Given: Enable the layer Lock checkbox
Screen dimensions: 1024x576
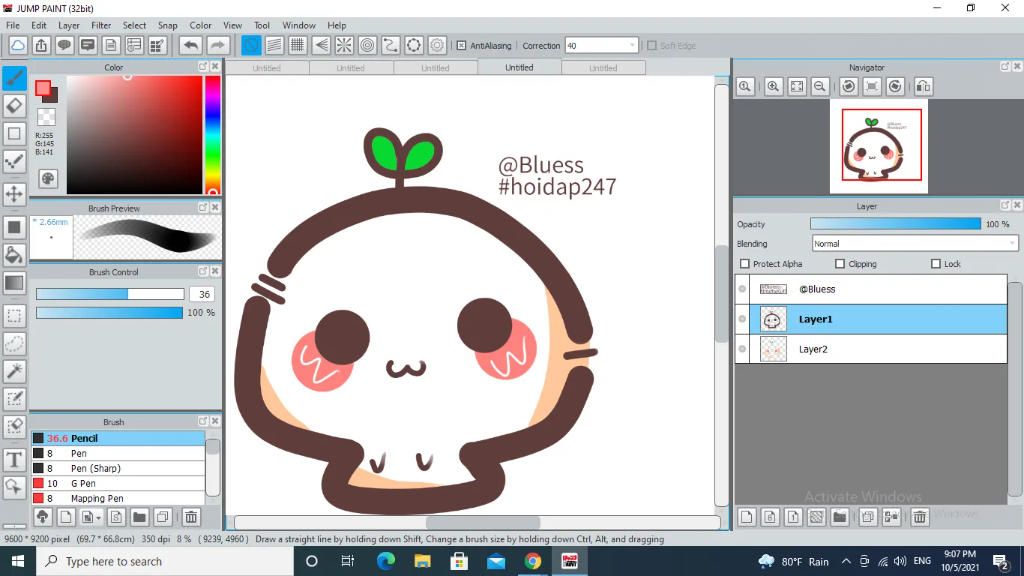Looking at the screenshot, I should (x=936, y=264).
